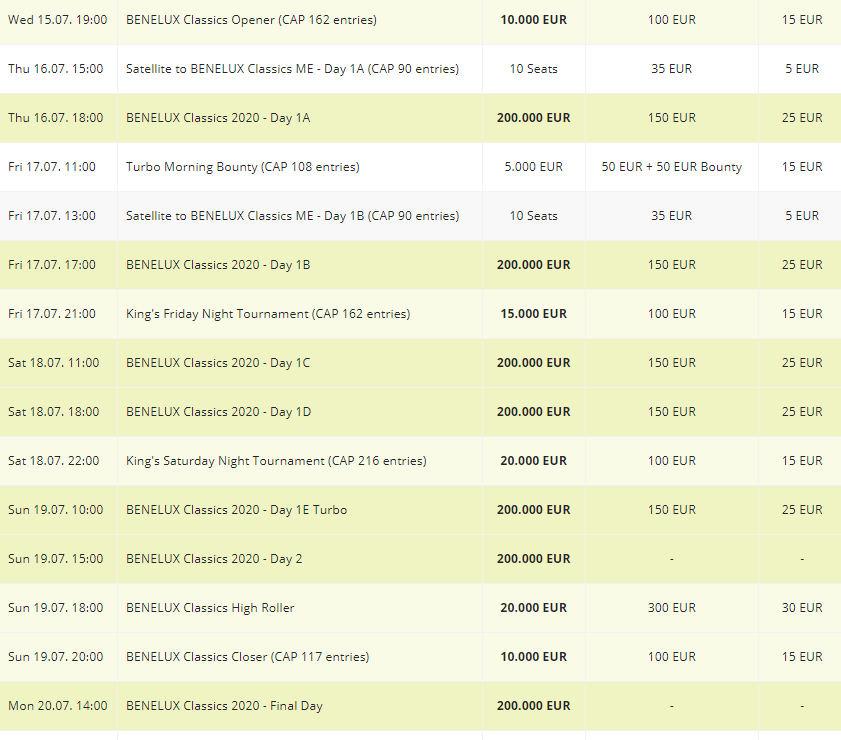
Task: Click the date 'Fri 17.07. 13:00'
Action: (52, 216)
